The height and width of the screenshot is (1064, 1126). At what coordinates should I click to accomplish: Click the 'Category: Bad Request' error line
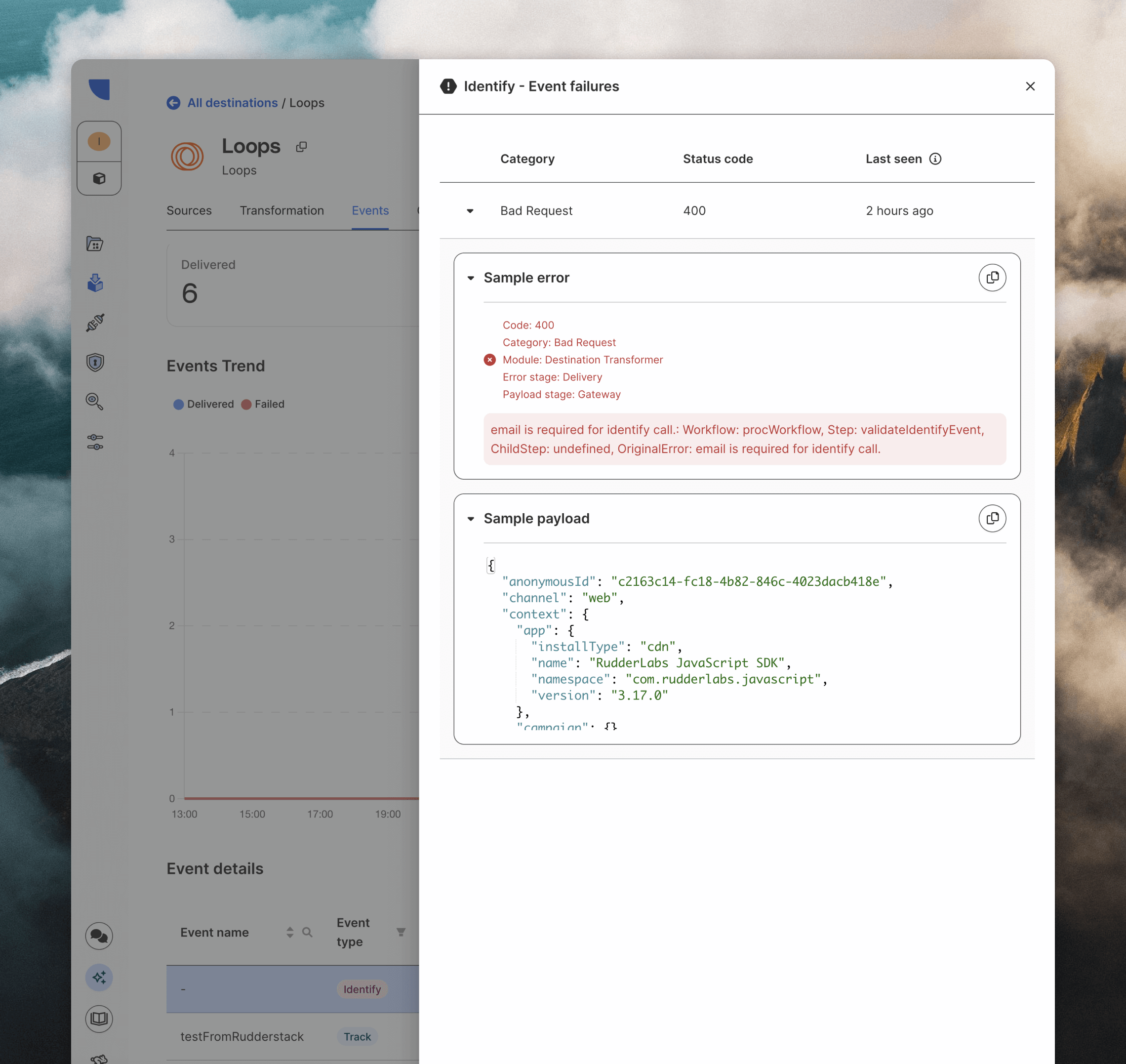point(559,343)
